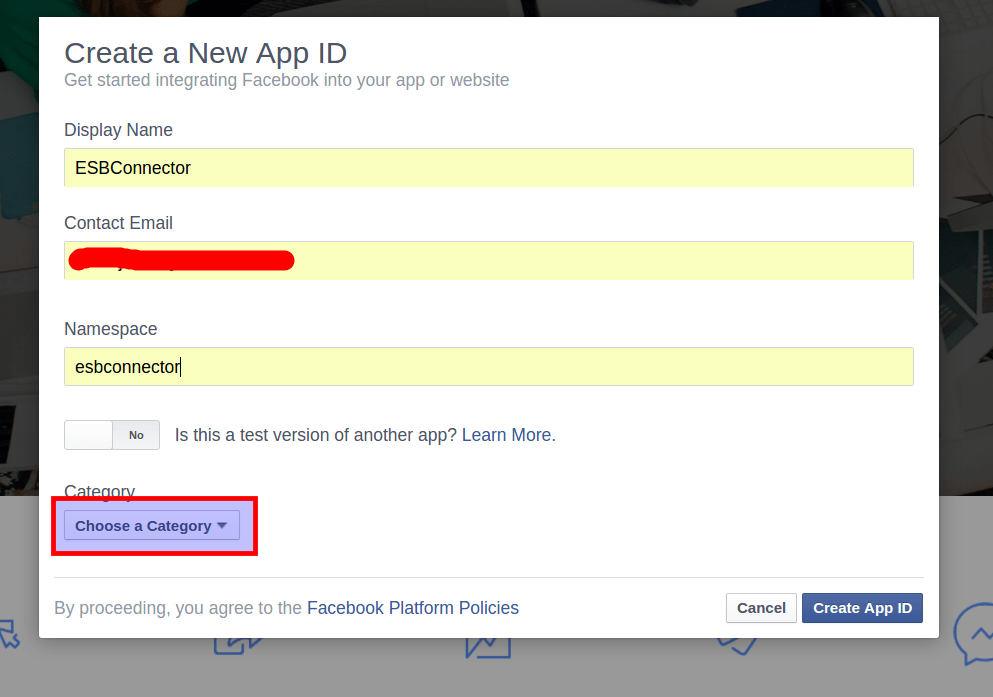
Task: View the Facebook Platform Policies
Action: point(412,608)
